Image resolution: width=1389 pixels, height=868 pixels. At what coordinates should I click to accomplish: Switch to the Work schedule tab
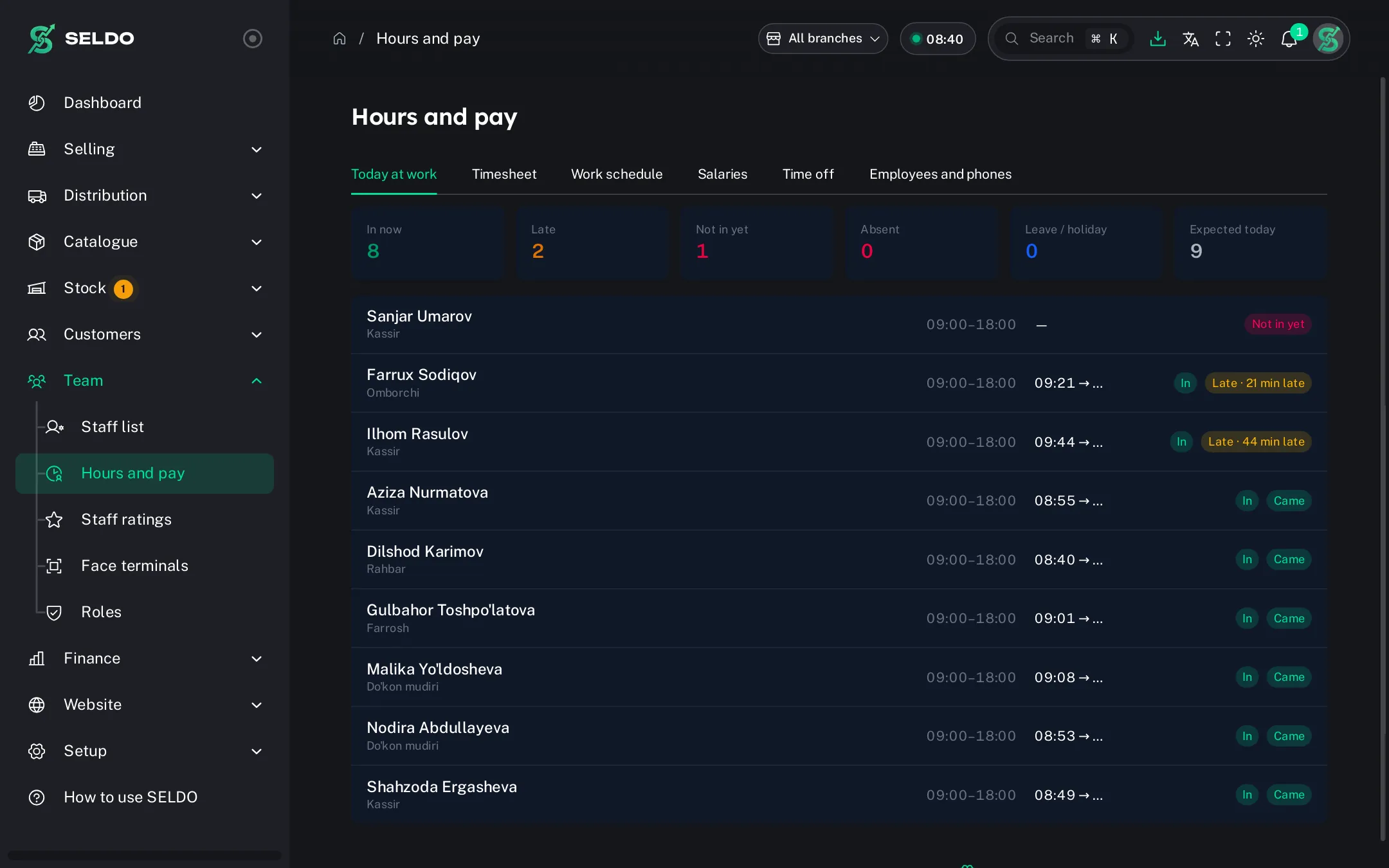(617, 174)
